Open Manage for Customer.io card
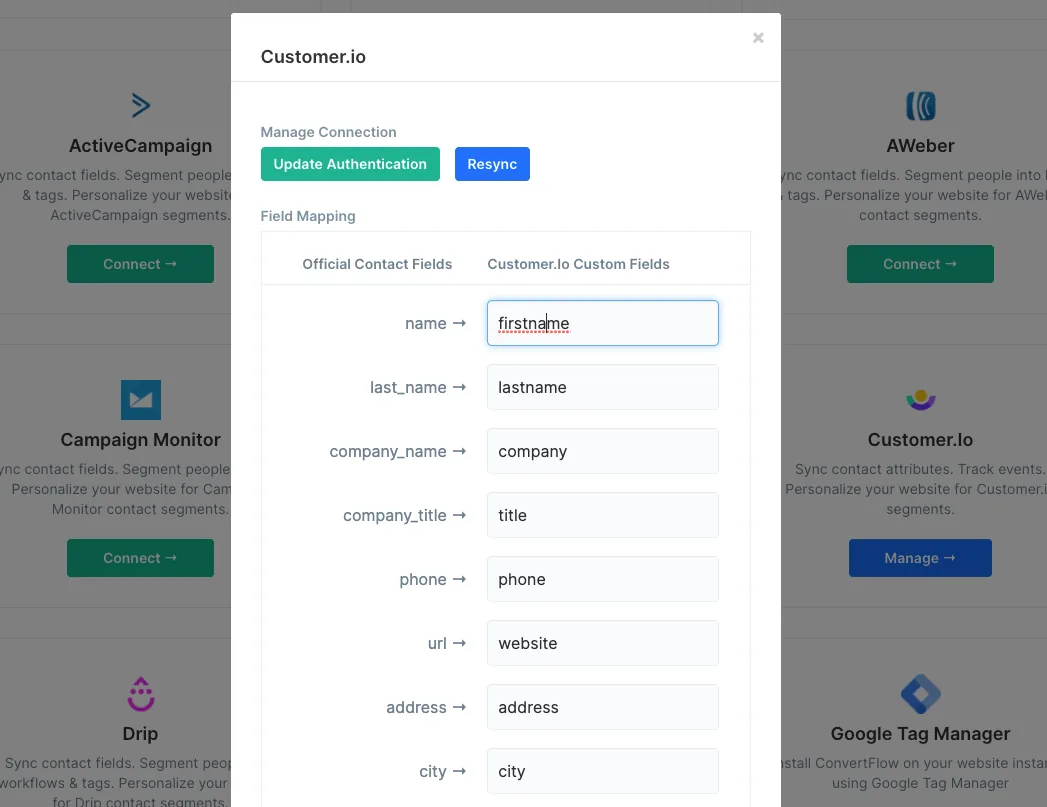The image size is (1047, 807). 920,558
